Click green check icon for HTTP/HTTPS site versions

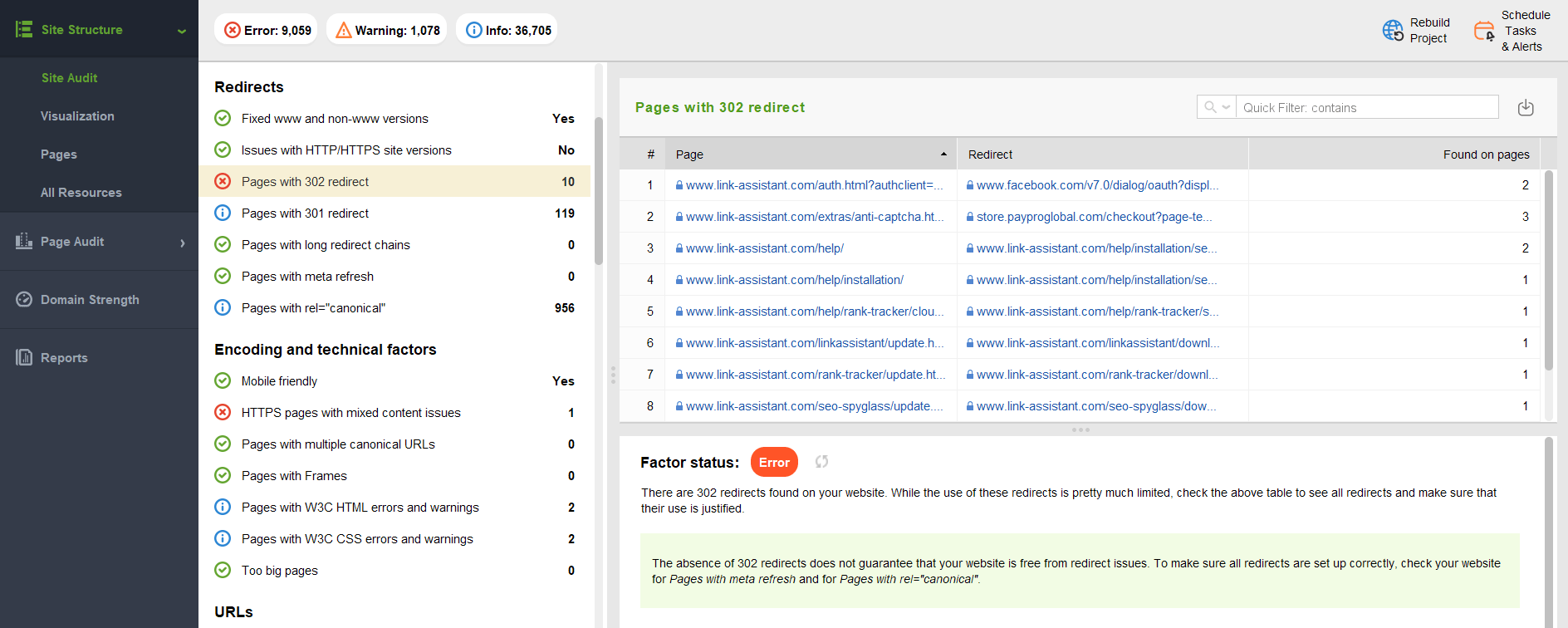[223, 150]
